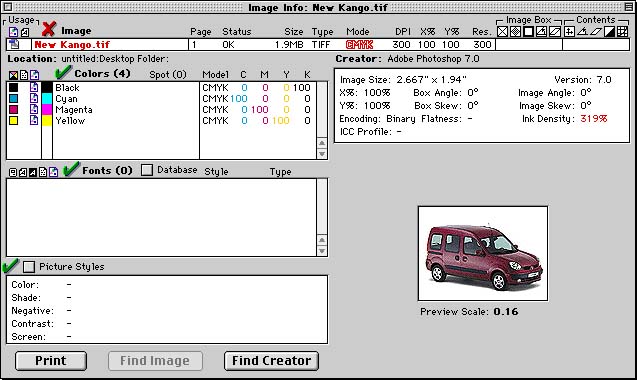Click the page icon in the Black color row

click(x=34, y=87)
